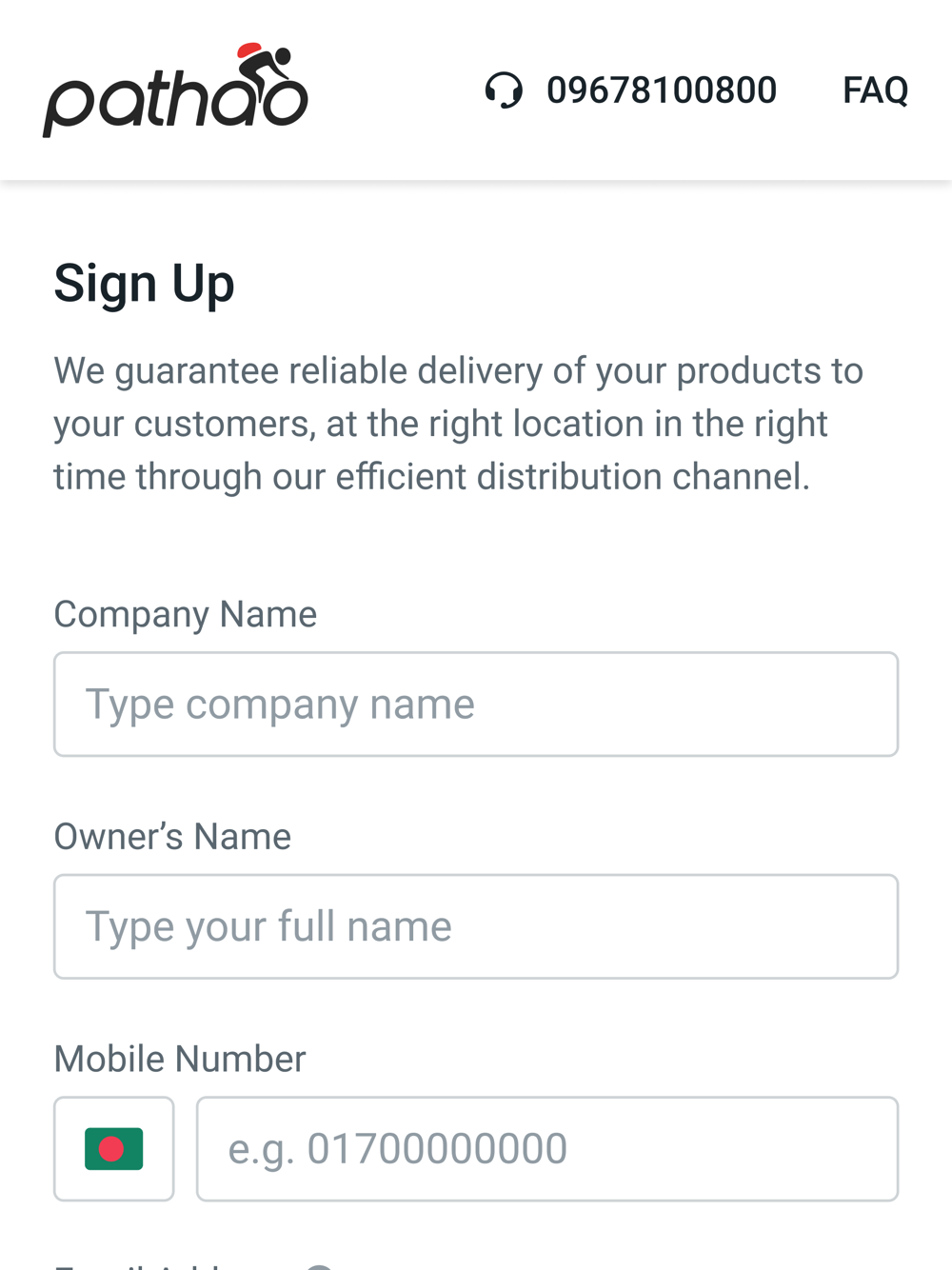This screenshot has height=1270, width=952.
Task: Call the 09678100800 support number
Action: [661, 90]
